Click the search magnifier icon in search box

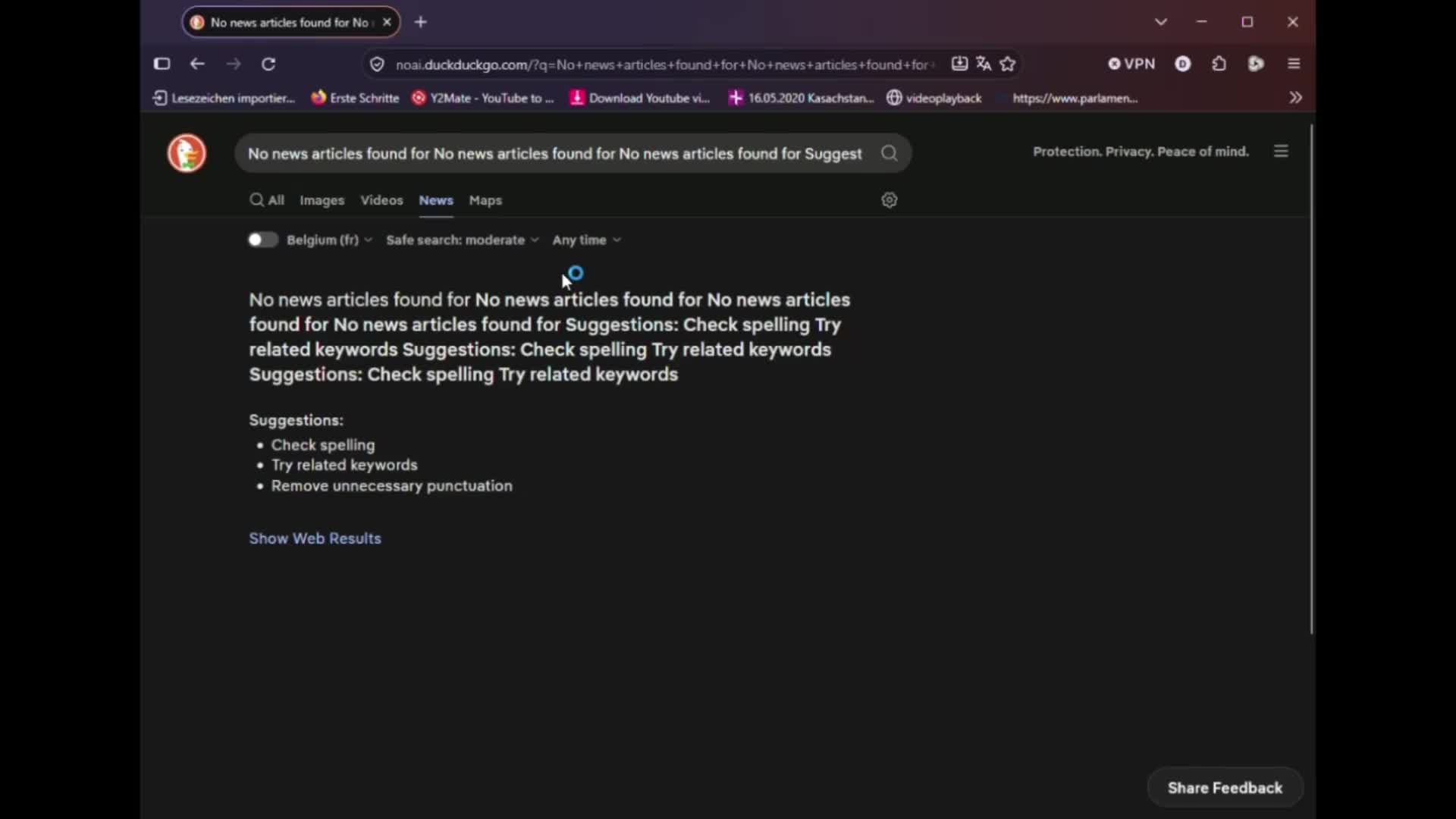pyautogui.click(x=889, y=153)
